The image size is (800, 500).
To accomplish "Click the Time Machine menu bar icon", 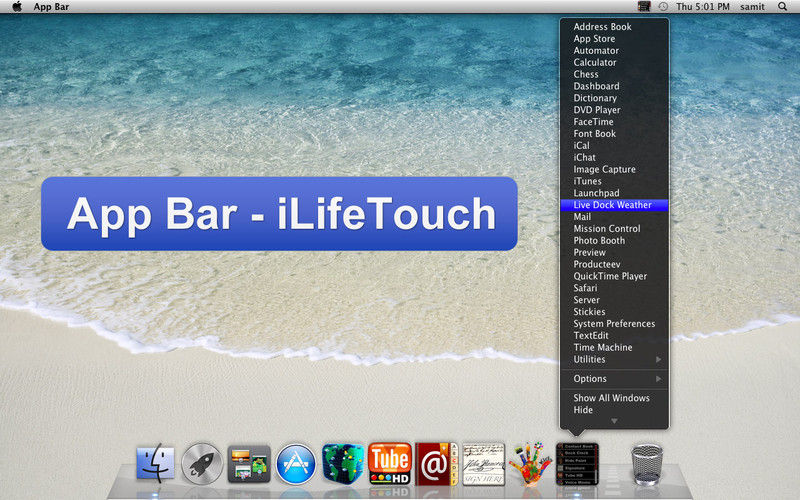I will (x=663, y=7).
